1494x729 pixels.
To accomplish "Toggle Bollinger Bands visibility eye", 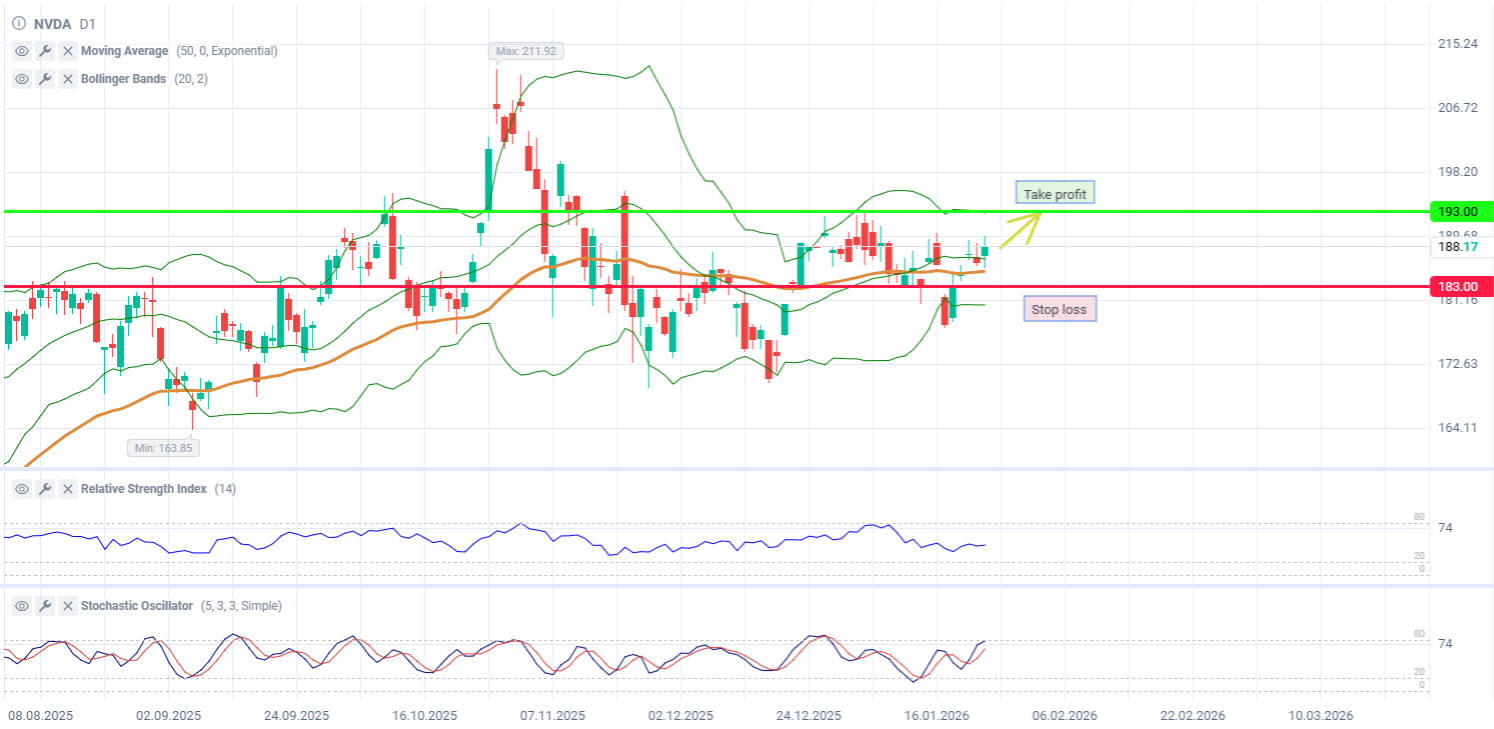I will (22, 79).
